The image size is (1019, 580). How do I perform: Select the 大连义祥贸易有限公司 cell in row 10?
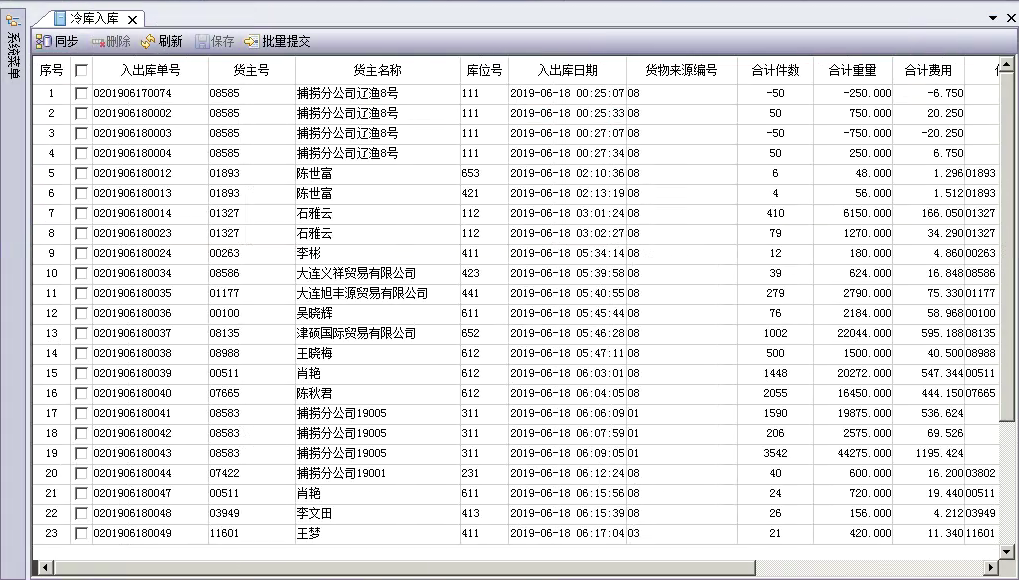(x=356, y=273)
